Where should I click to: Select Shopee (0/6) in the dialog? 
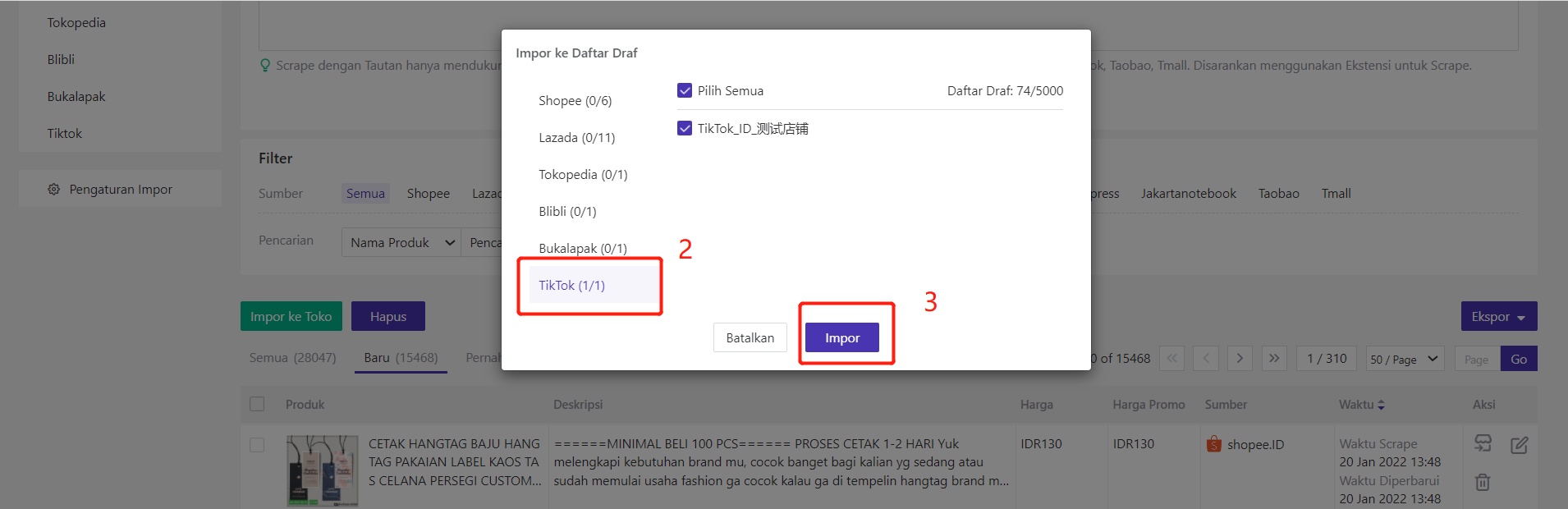575,100
